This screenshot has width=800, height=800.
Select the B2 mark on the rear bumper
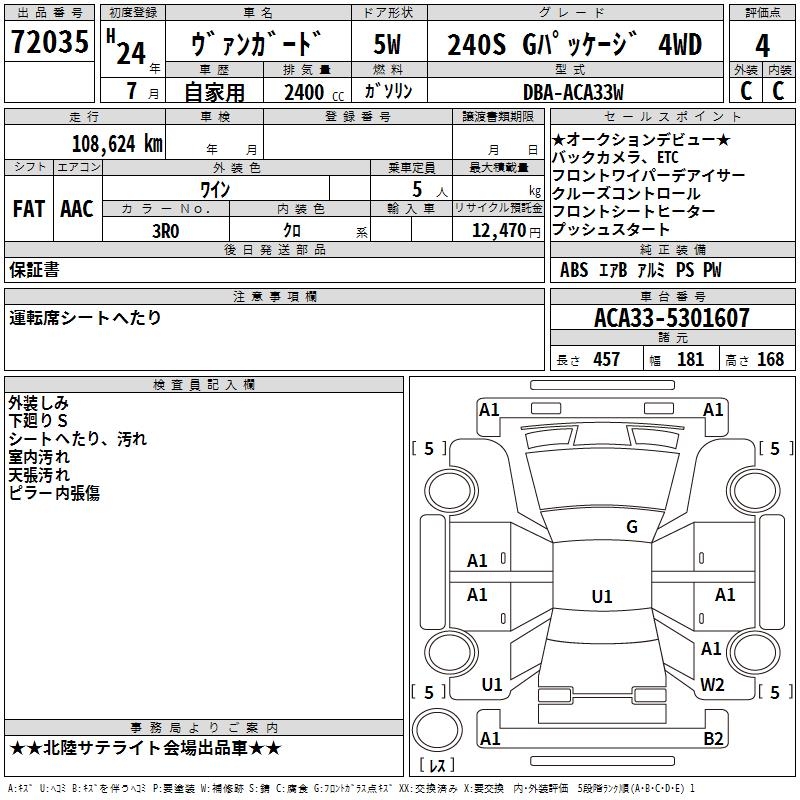(x=713, y=738)
